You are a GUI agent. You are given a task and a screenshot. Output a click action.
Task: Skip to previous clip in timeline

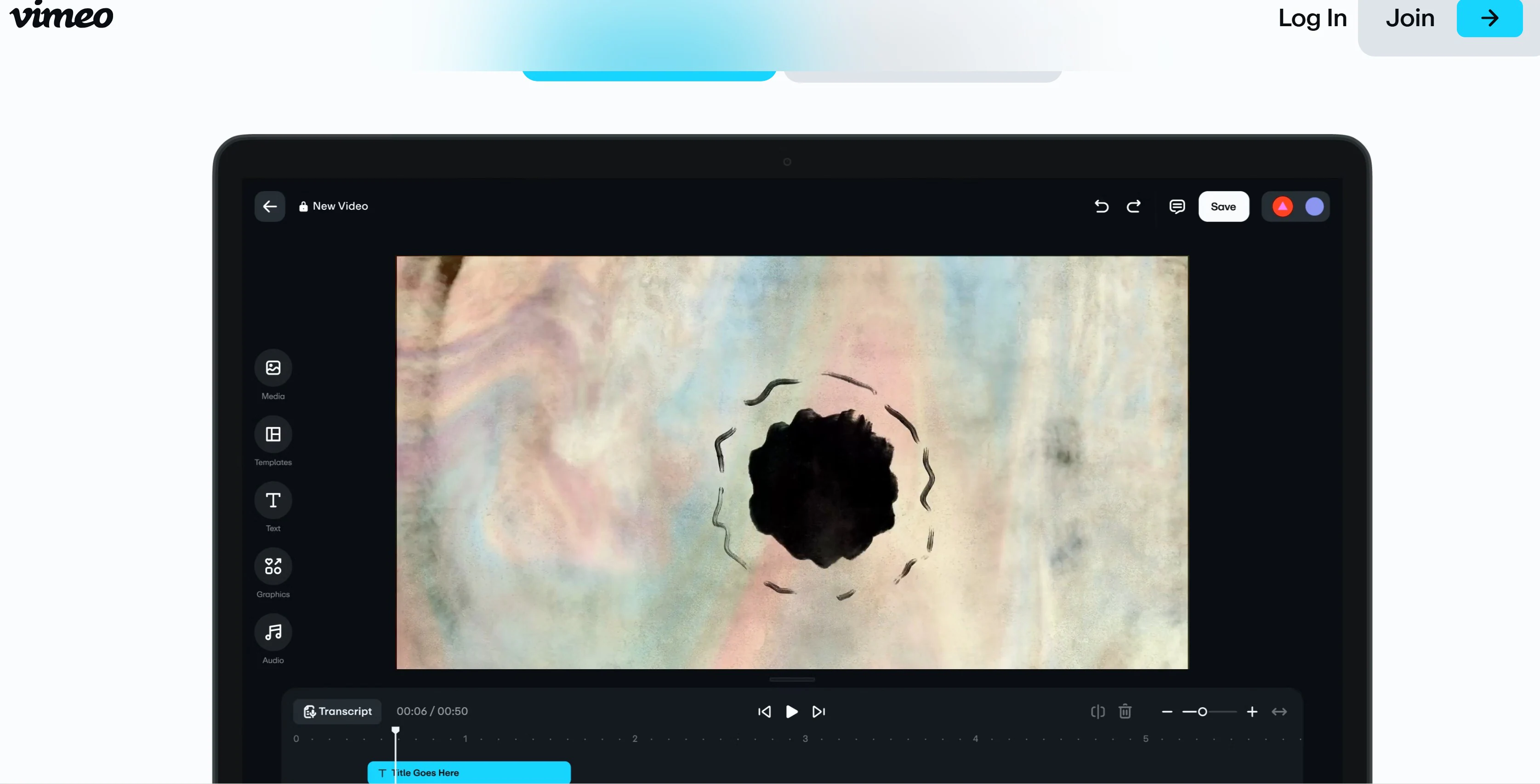pos(764,711)
